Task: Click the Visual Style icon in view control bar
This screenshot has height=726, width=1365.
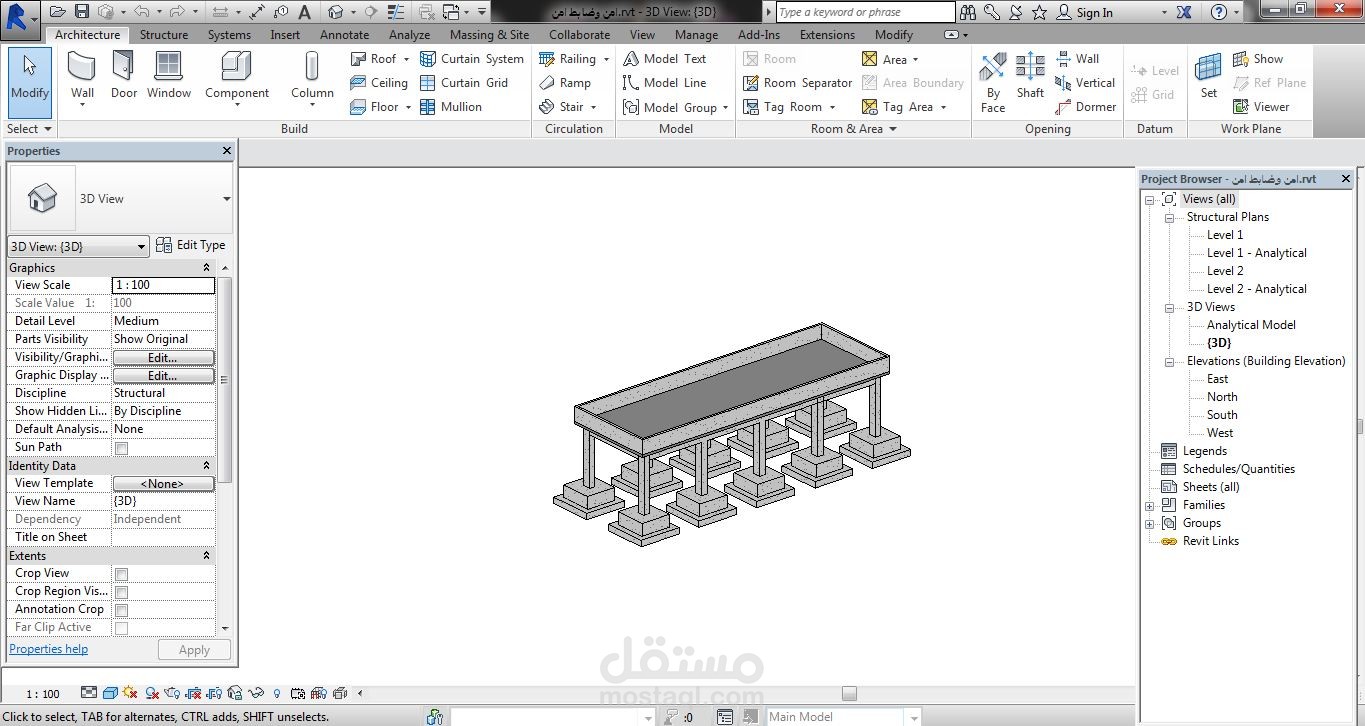Action: pos(110,693)
